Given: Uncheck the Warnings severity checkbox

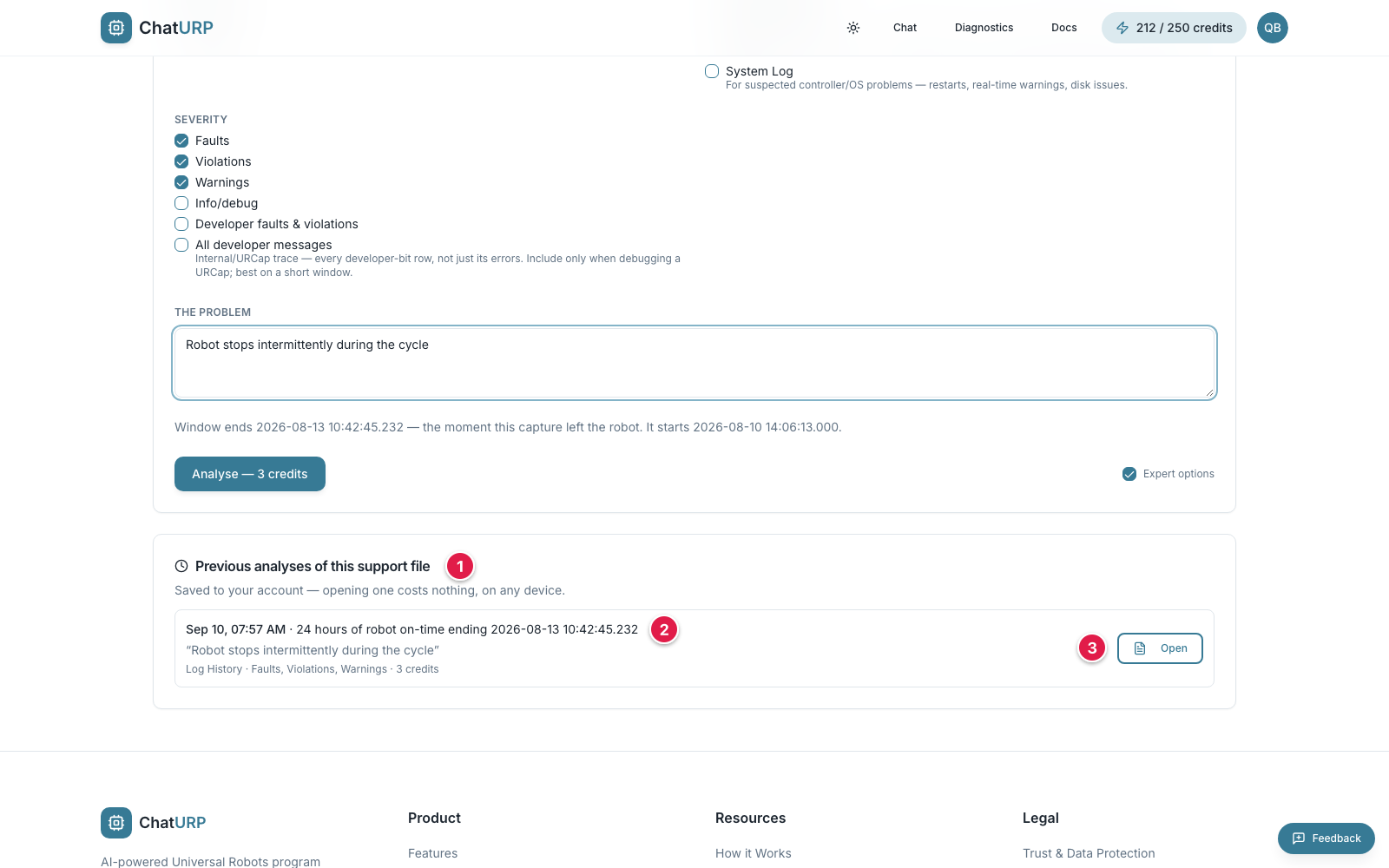Looking at the screenshot, I should click(x=181, y=182).
